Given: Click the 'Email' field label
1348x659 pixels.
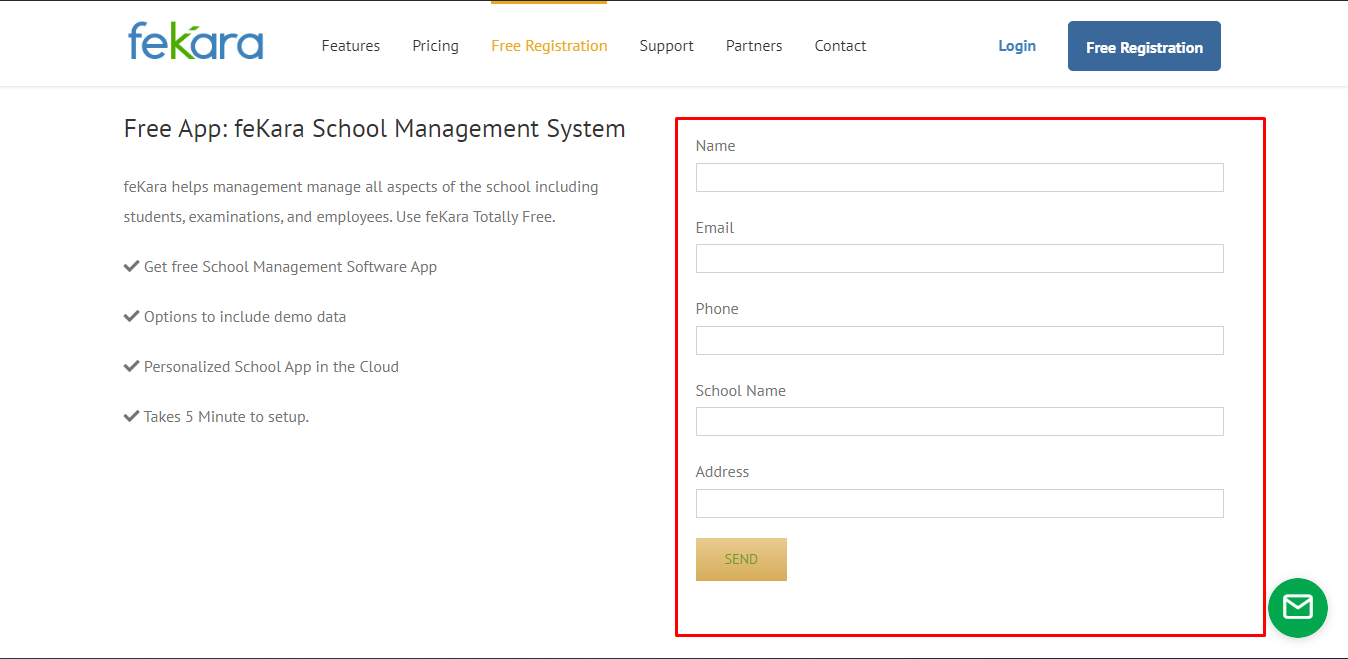Looking at the screenshot, I should coord(715,228).
